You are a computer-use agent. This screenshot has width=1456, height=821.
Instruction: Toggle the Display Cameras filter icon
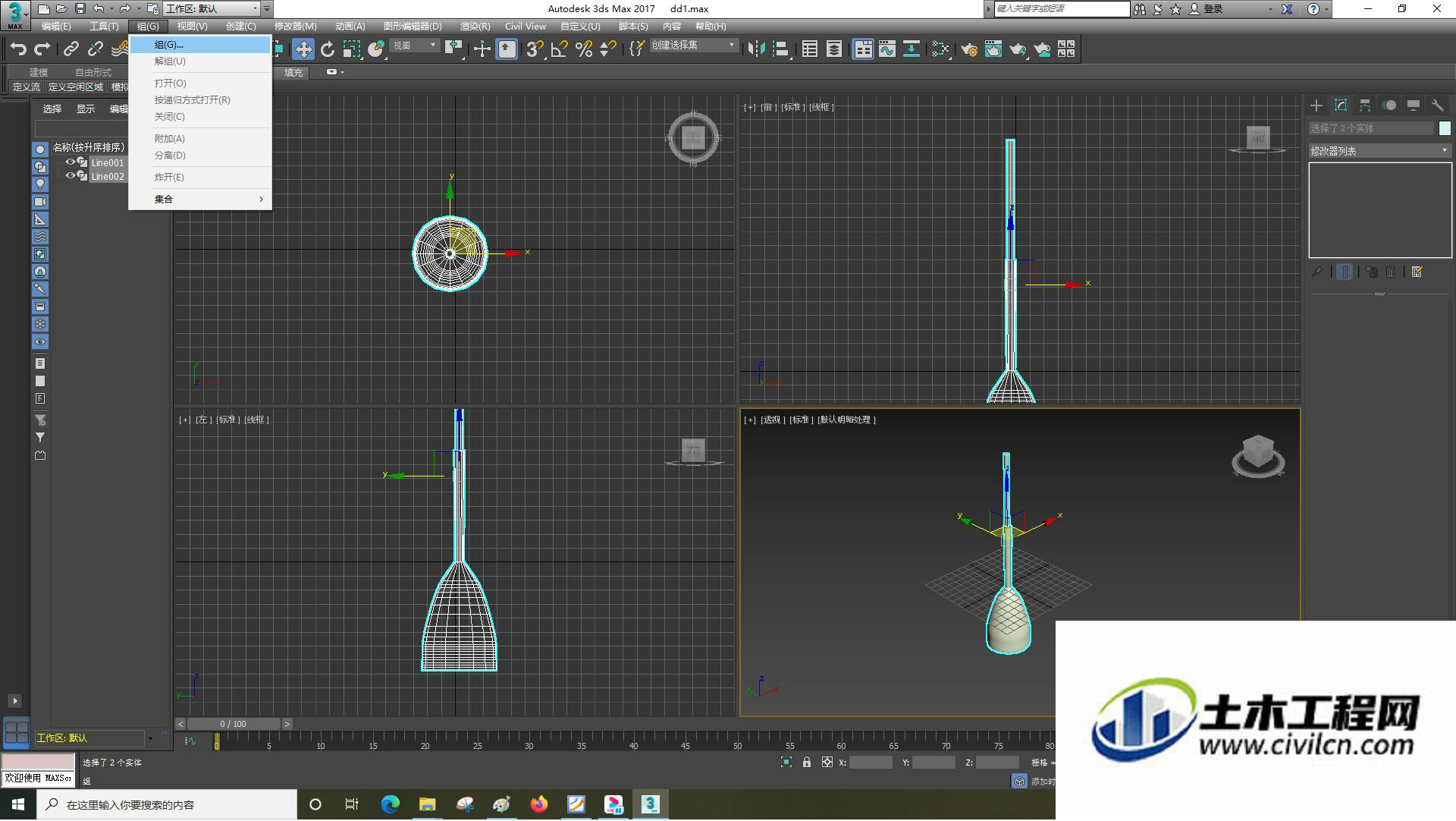click(40, 202)
